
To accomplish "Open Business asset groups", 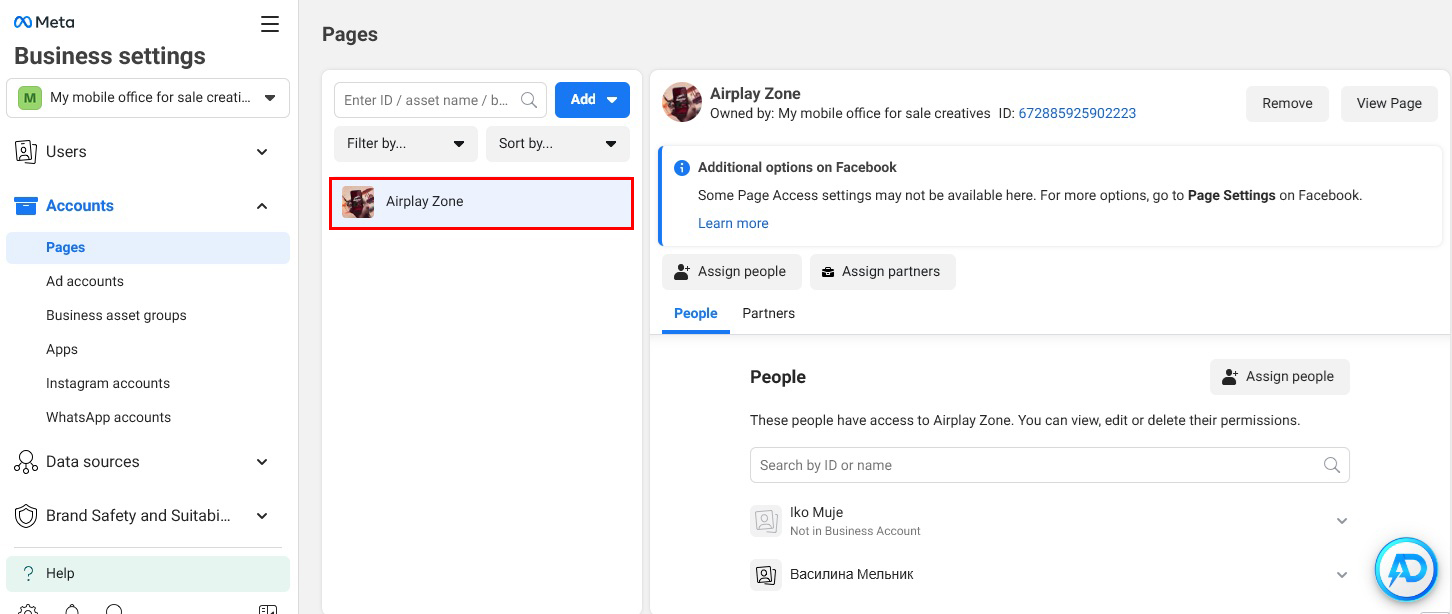I will 116,316.
